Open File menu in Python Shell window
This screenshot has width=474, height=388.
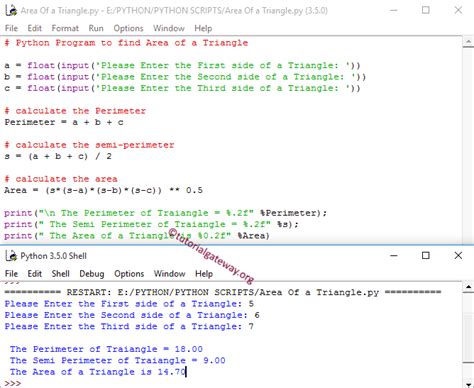(x=11, y=274)
